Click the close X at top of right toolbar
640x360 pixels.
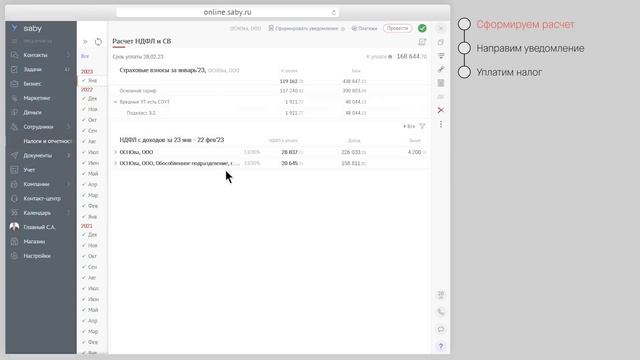click(x=441, y=28)
